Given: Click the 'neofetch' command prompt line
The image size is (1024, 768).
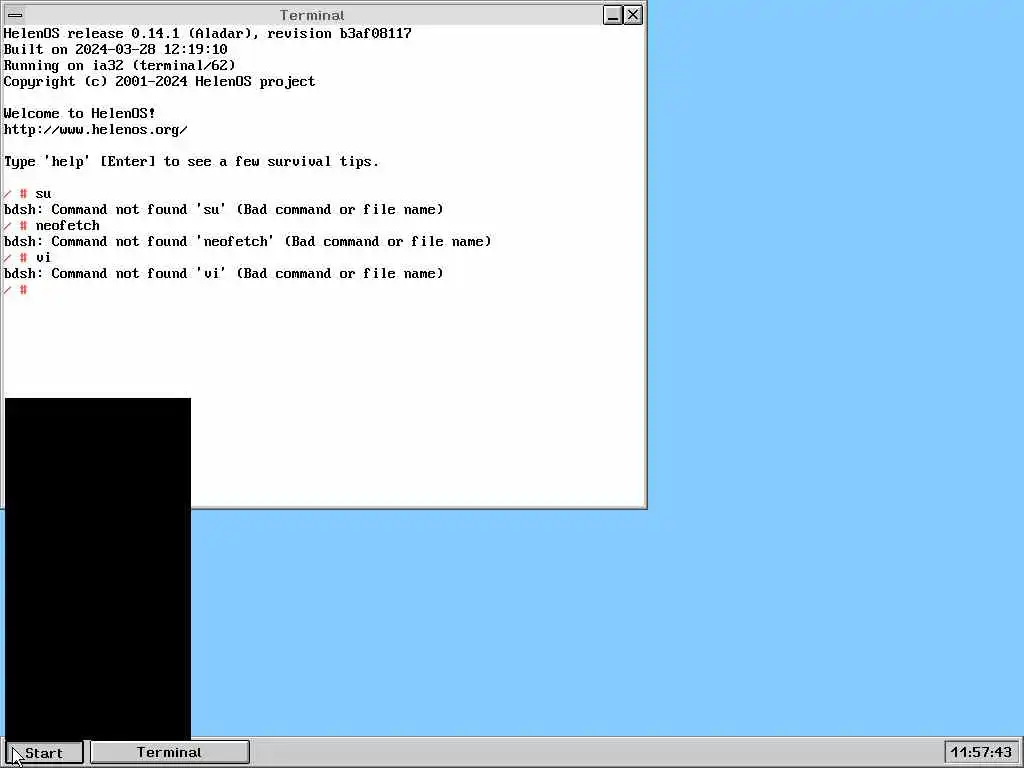Looking at the screenshot, I should [x=52, y=225].
